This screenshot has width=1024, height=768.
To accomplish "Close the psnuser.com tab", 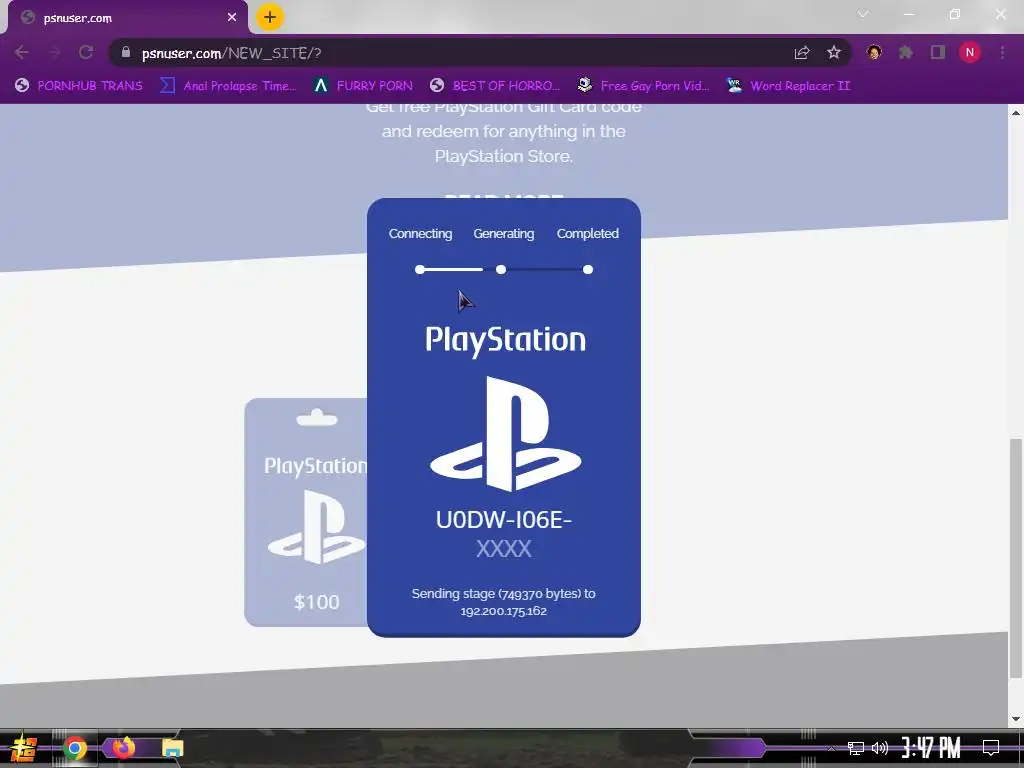I will [x=232, y=18].
